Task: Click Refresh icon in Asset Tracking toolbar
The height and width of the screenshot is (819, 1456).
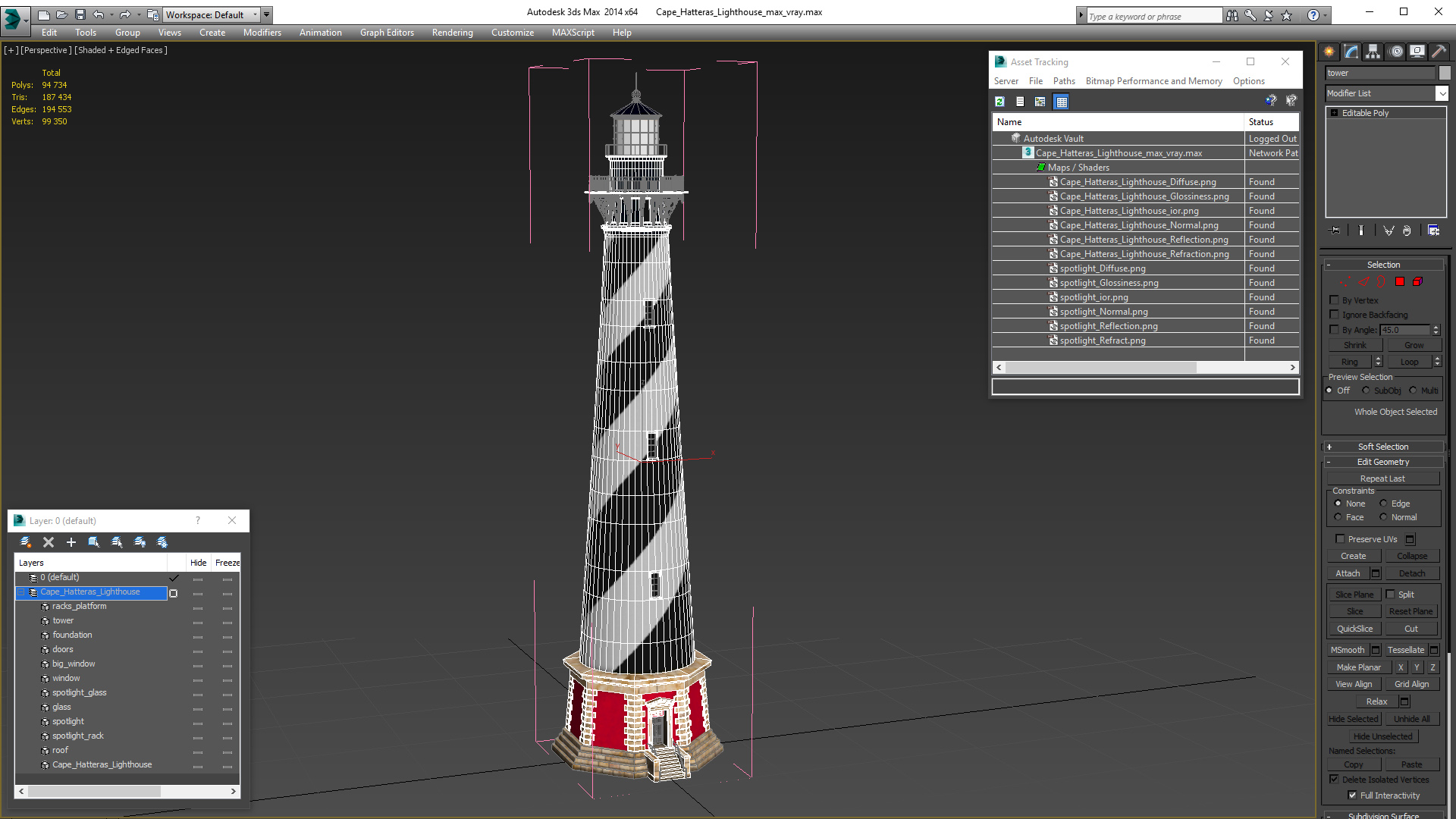Action: click(1000, 102)
